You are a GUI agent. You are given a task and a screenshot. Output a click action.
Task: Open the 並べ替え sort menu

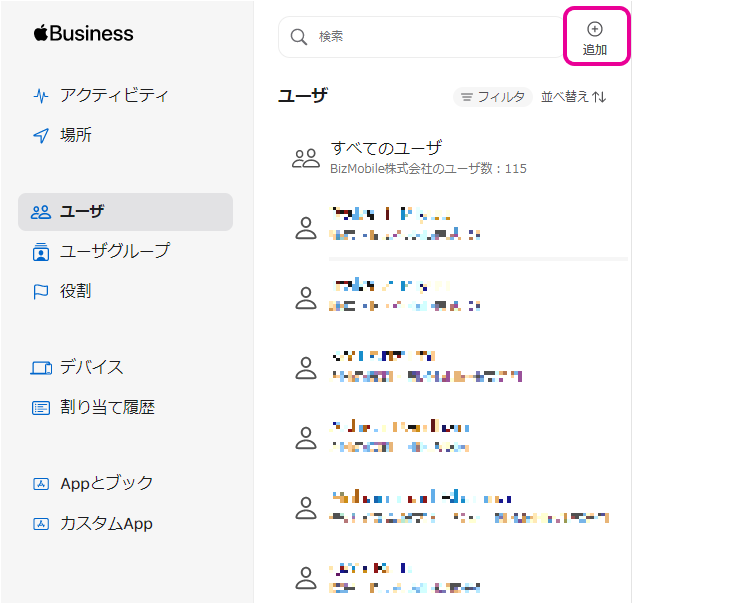tap(573, 97)
